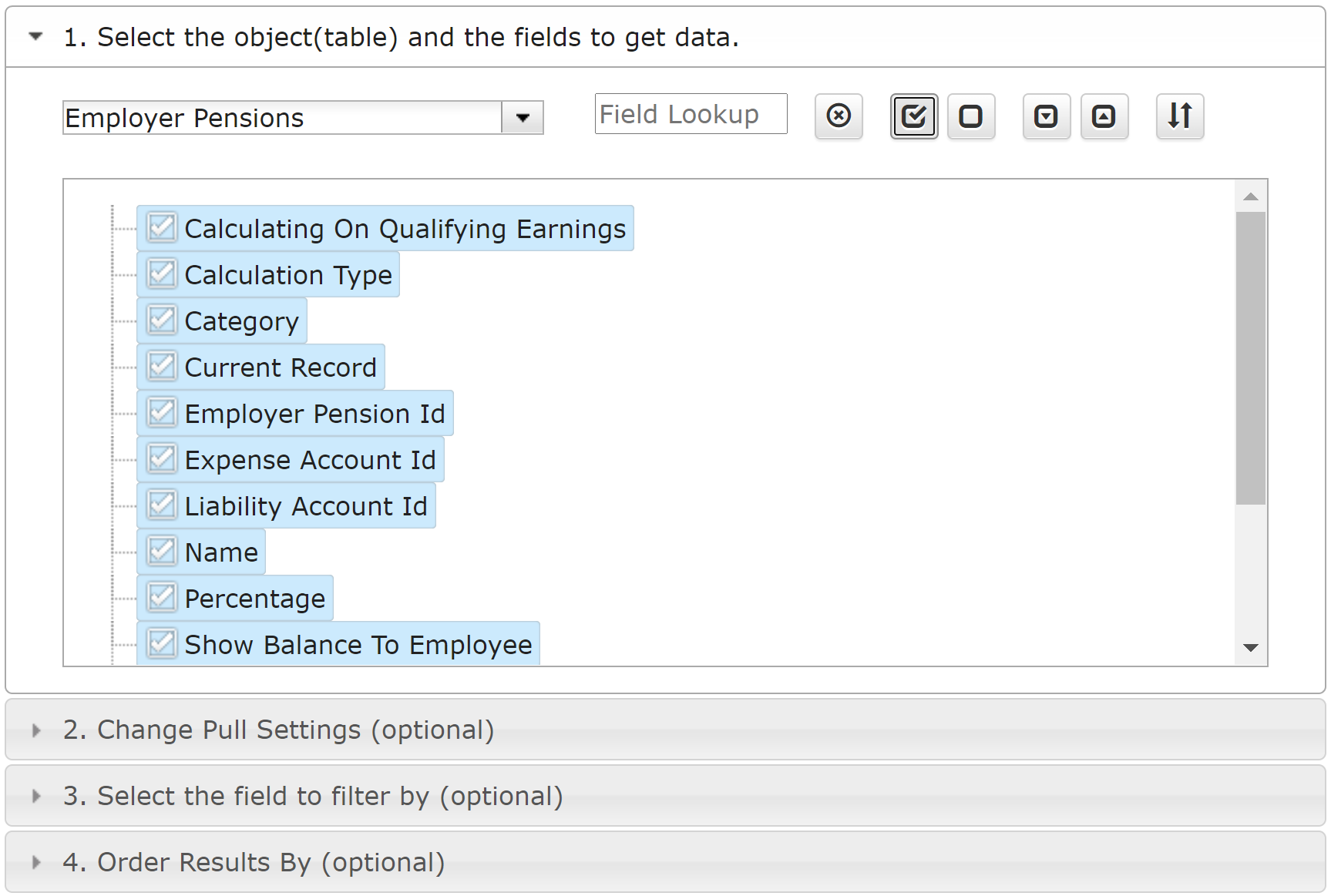Screen dimensions: 1331x896
Task: Click into the Field Lookup input box
Action: tap(691, 114)
